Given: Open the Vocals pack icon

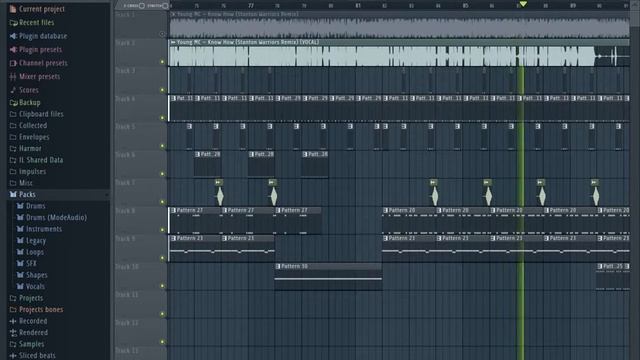Looking at the screenshot, I should [x=20, y=286].
